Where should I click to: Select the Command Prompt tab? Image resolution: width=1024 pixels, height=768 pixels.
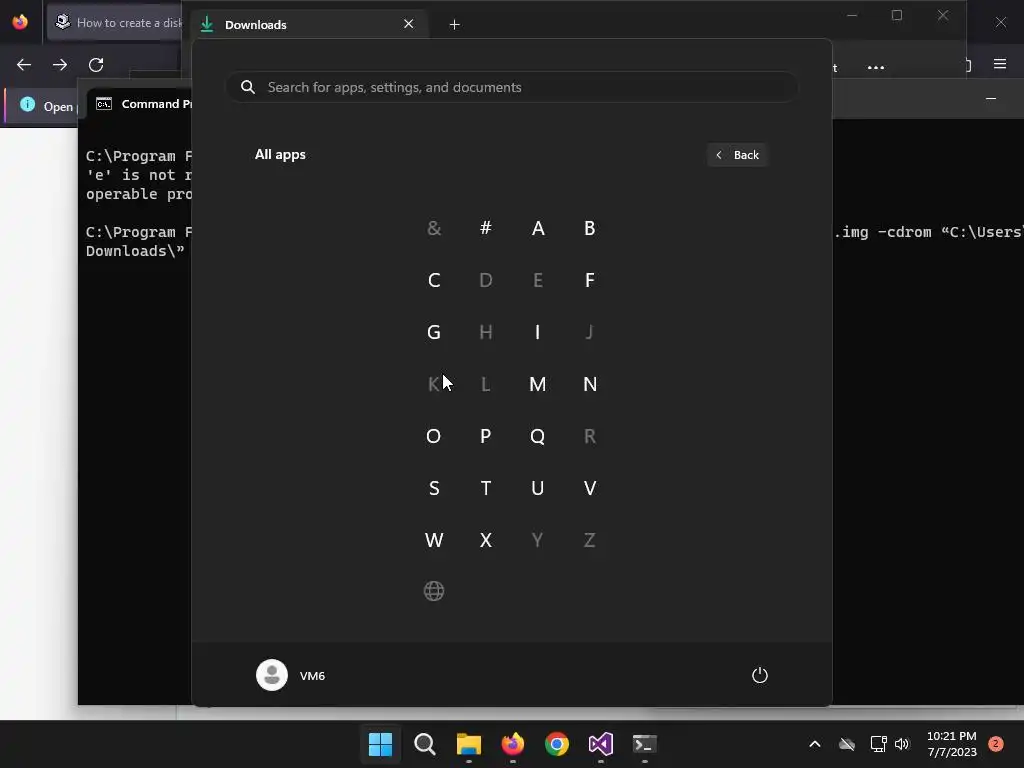(x=140, y=104)
